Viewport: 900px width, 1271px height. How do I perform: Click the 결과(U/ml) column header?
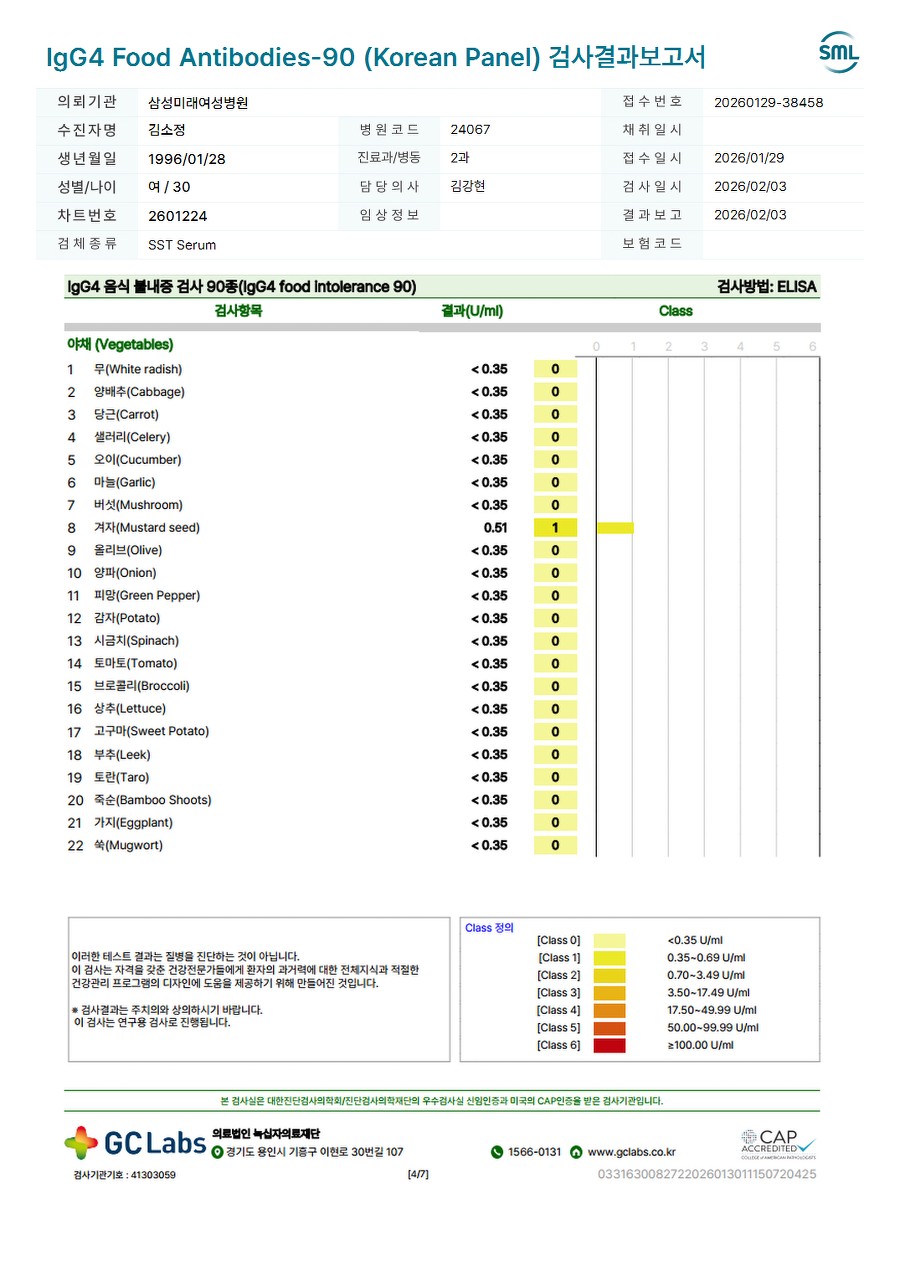coord(472,311)
